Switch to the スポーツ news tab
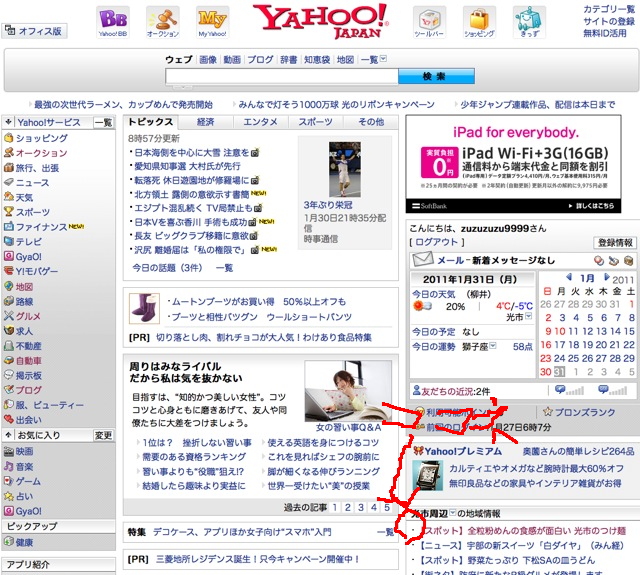 [316, 122]
